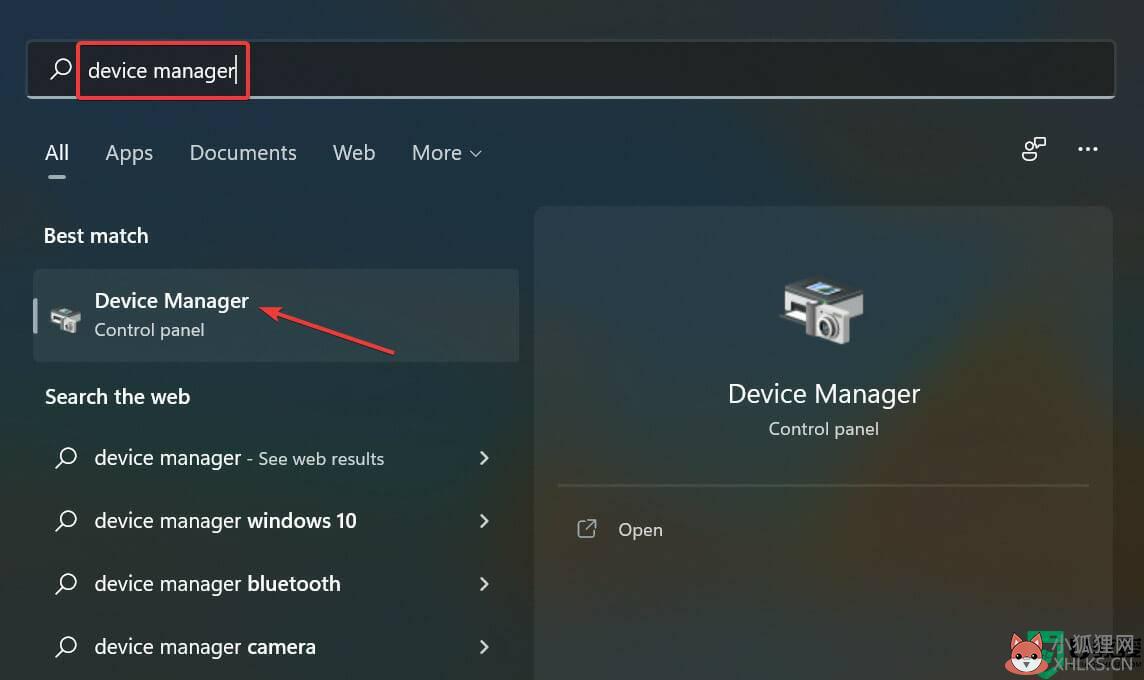
Task: Expand the 'device manager windows 10' chevron
Action: (x=484, y=521)
